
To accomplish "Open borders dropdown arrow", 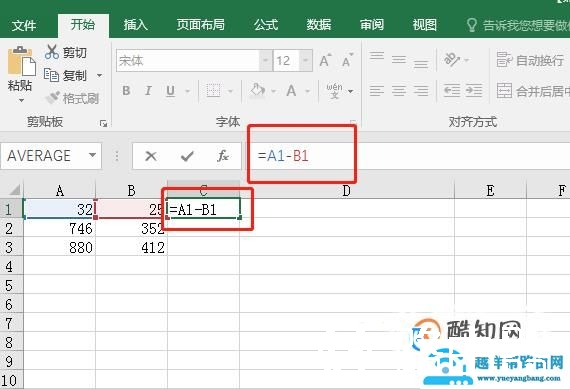I will click(230, 91).
